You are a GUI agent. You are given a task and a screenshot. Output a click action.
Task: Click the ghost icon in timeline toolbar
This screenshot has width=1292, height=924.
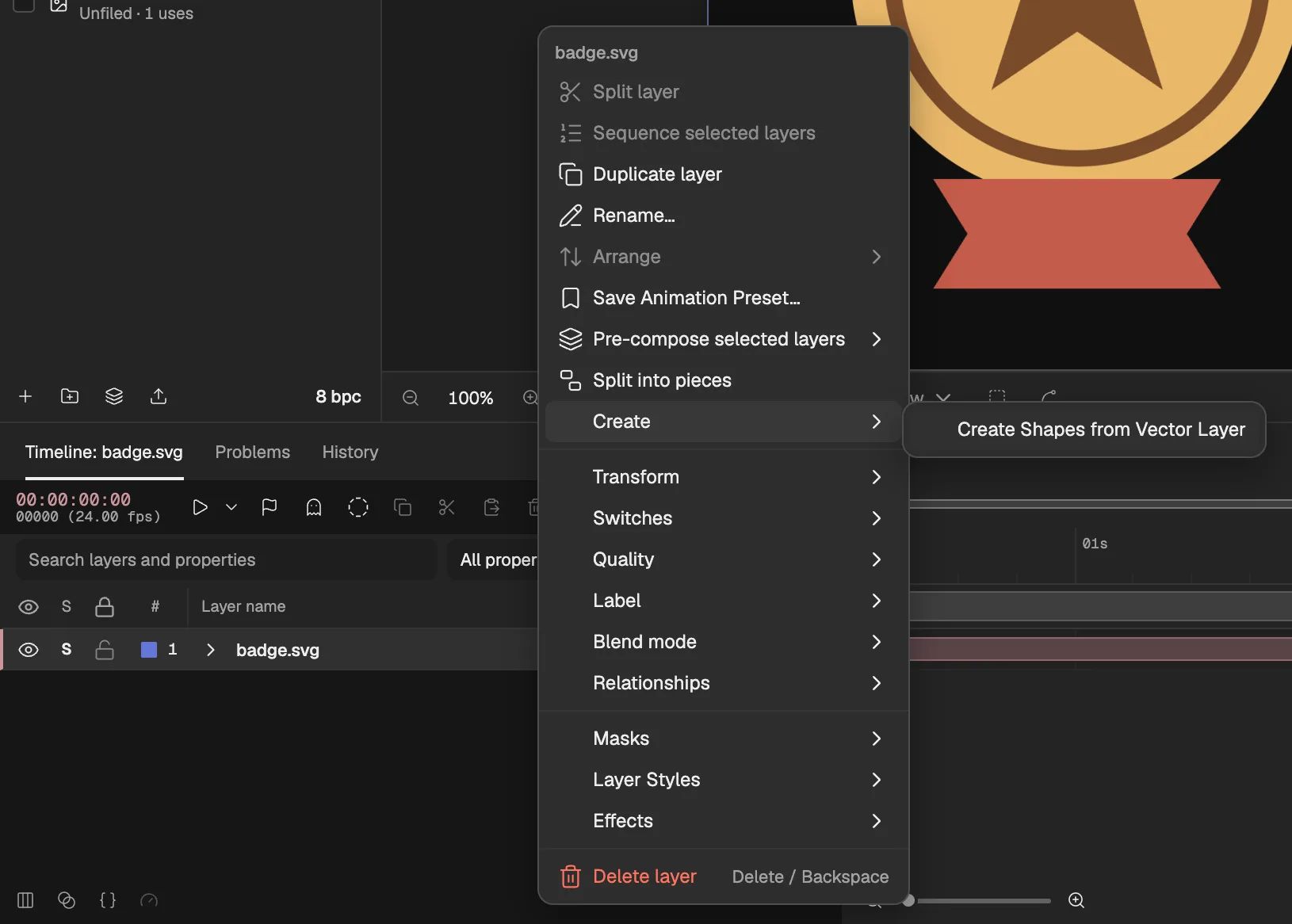point(314,507)
